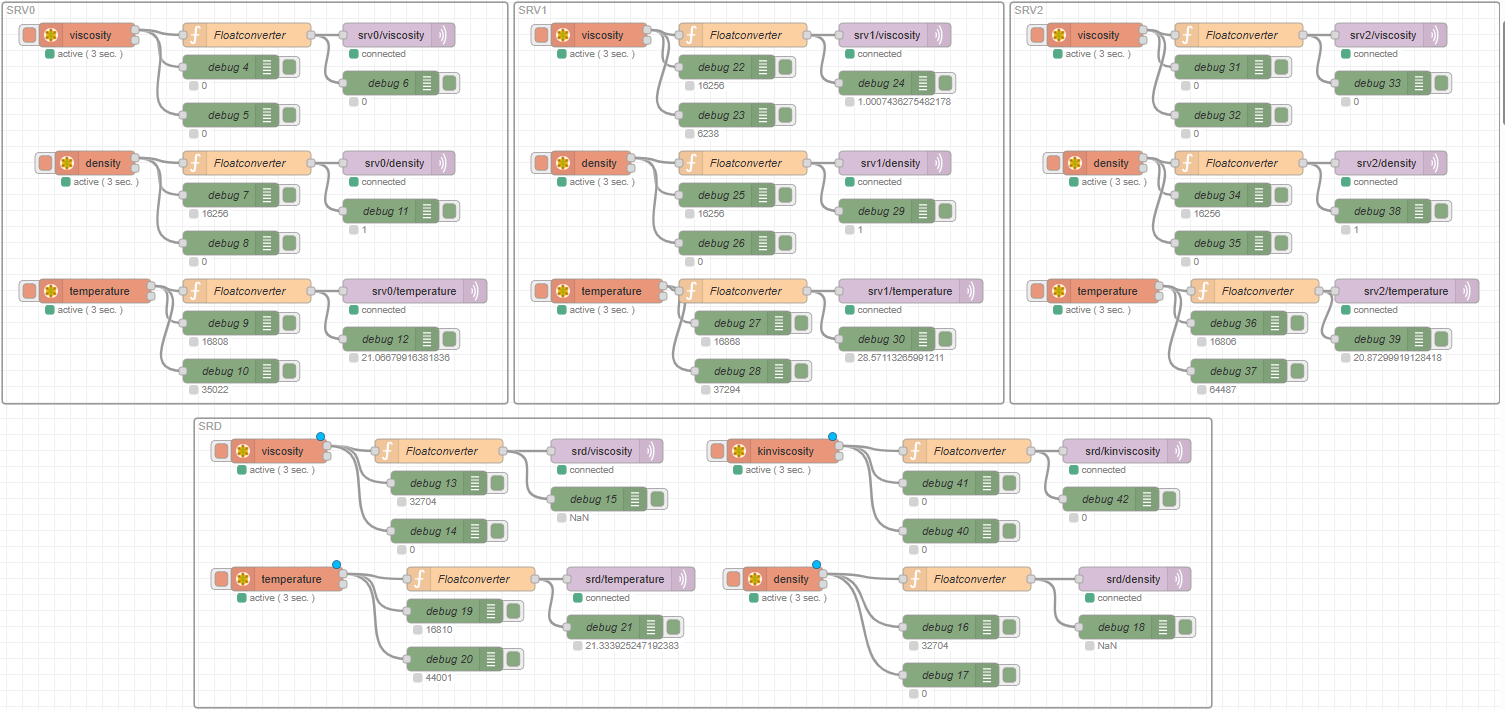Click the srv2/viscosity MQTT signal icon
Screen dimensions: 1505x710
[x=1436, y=35]
